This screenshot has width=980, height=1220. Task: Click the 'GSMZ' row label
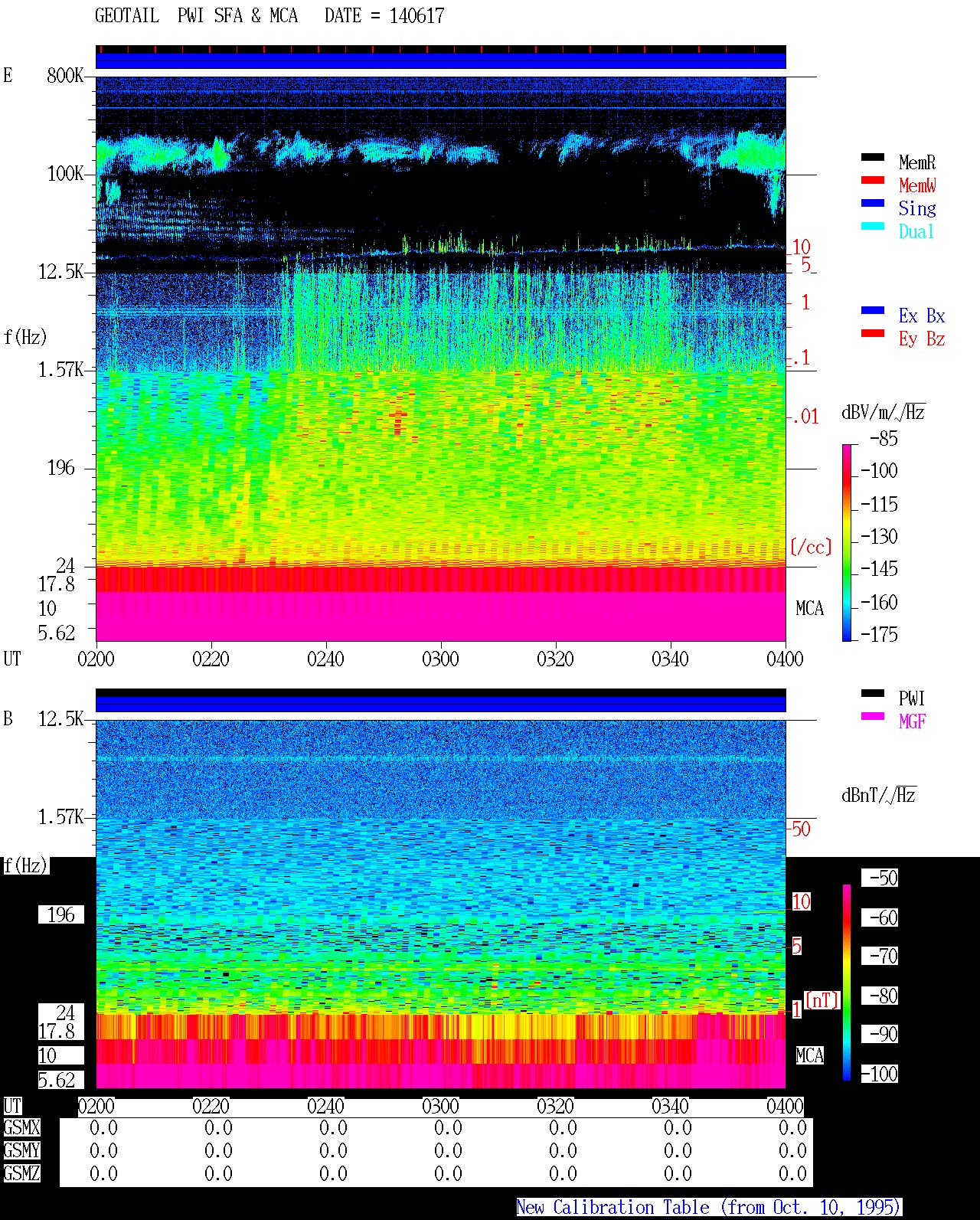[21, 1174]
